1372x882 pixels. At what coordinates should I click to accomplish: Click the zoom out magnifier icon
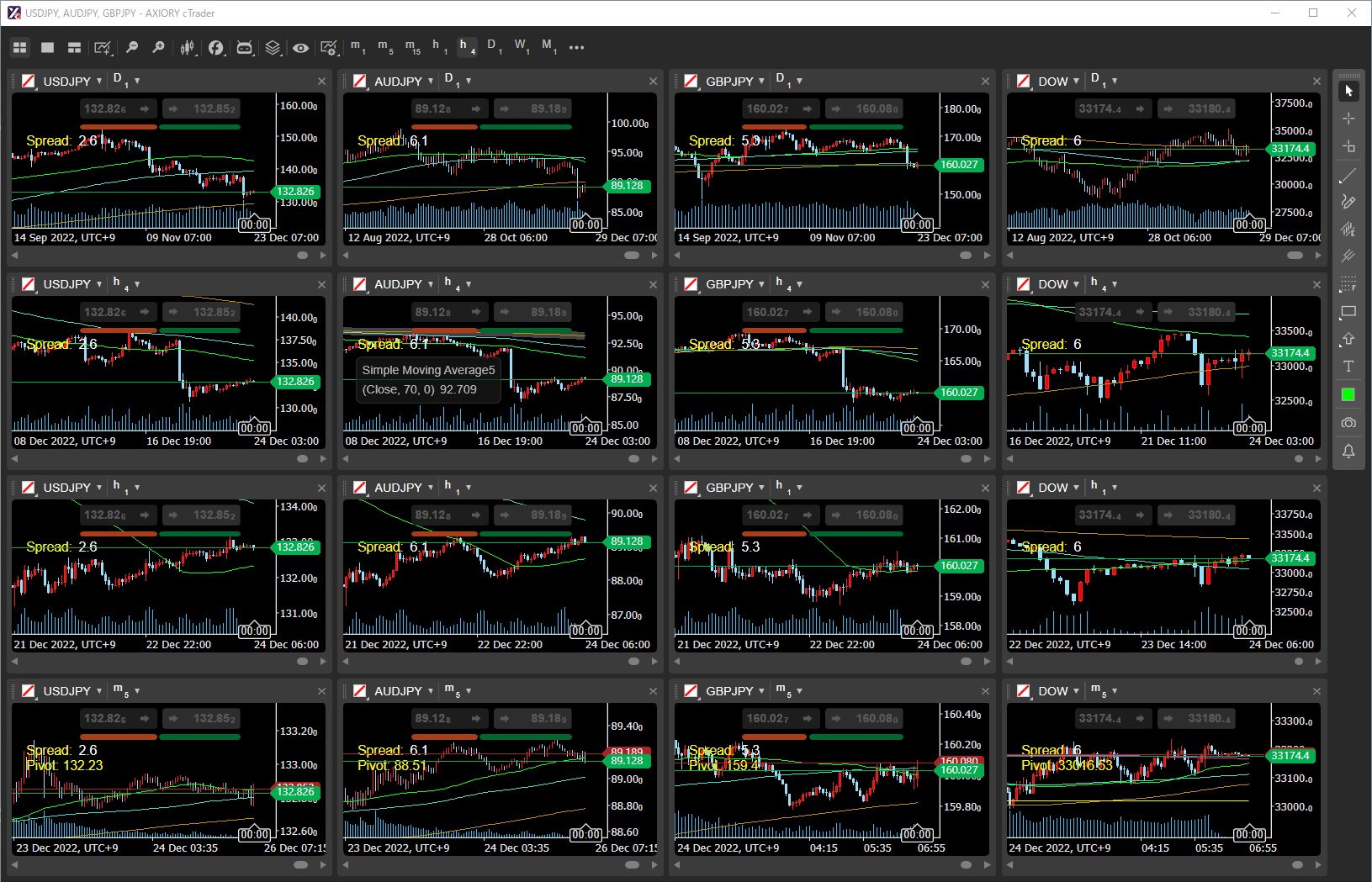tap(131, 48)
